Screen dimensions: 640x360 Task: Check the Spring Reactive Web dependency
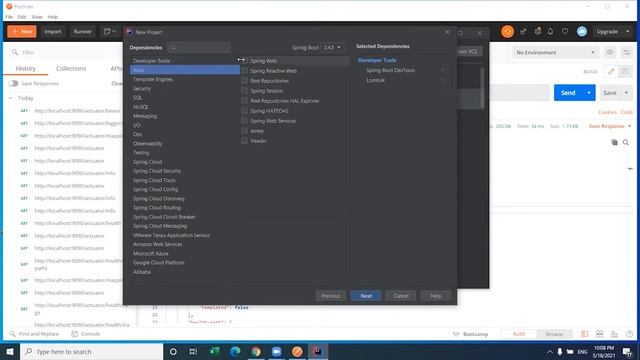coord(244,71)
